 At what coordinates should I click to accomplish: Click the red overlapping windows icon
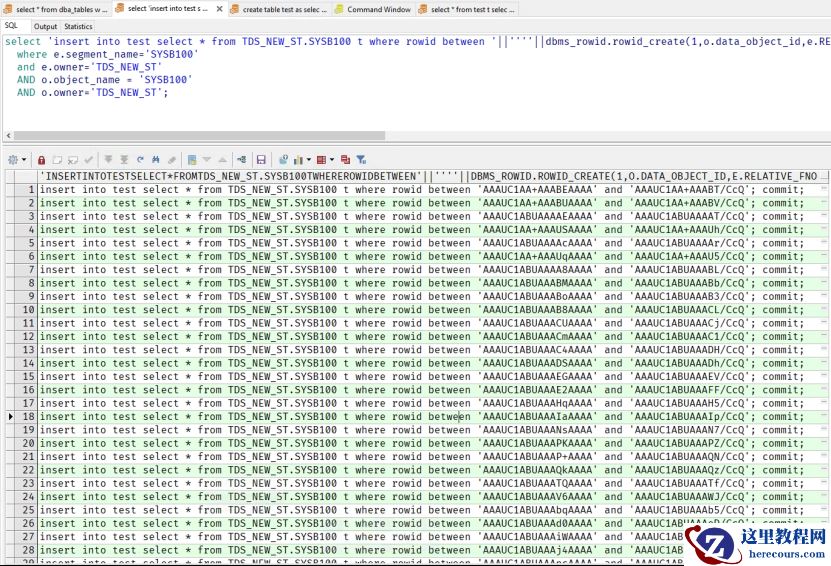pos(346,160)
